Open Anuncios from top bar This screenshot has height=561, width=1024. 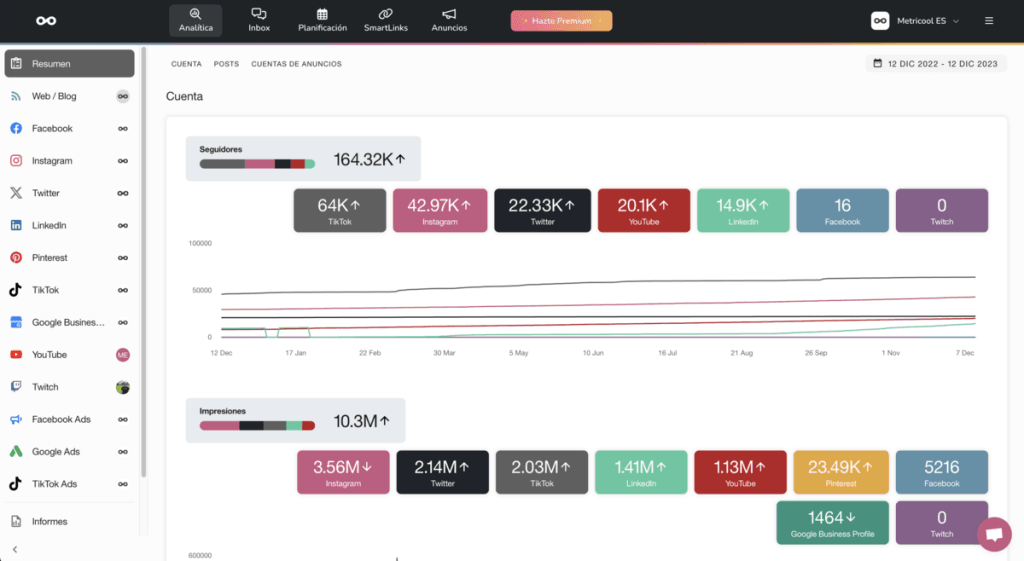coord(449,20)
